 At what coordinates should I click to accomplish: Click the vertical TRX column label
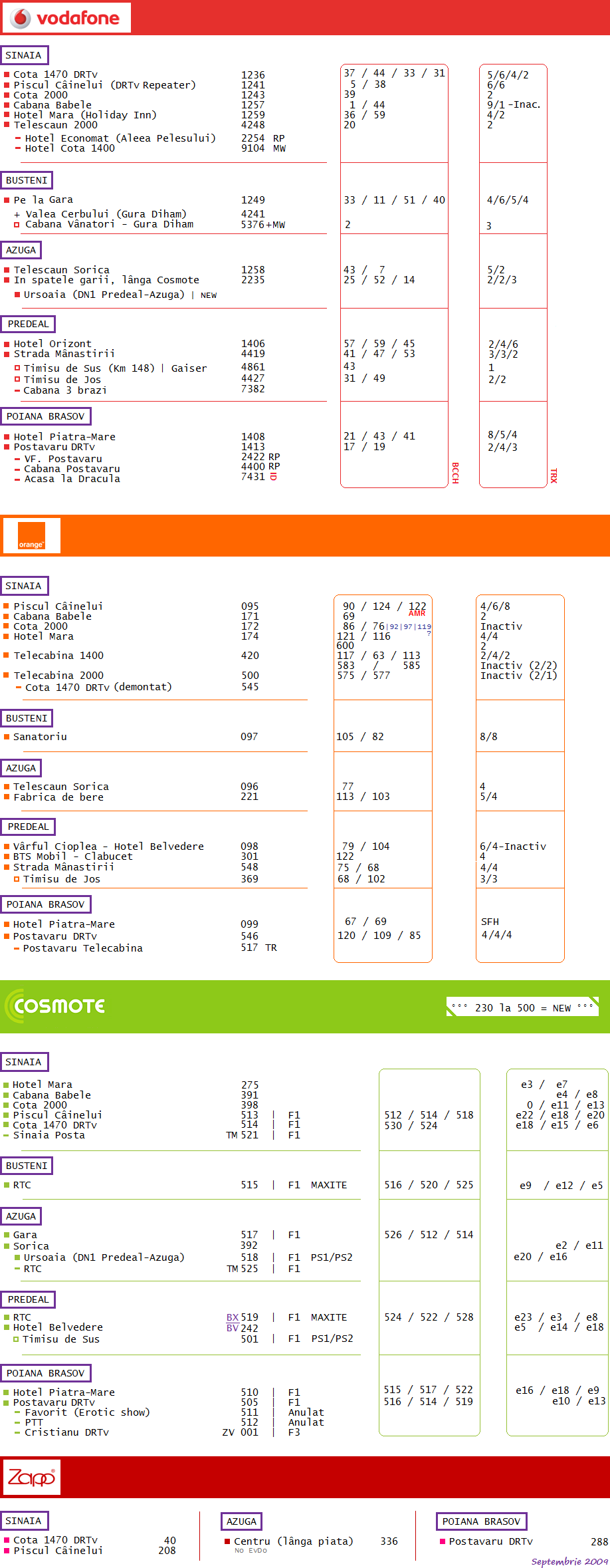[554, 475]
